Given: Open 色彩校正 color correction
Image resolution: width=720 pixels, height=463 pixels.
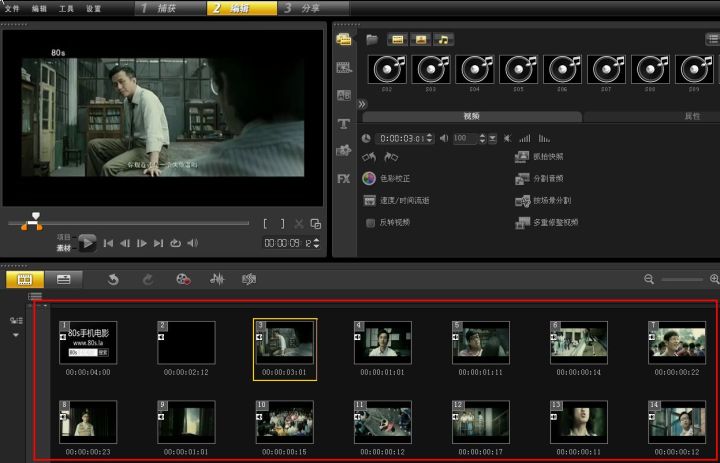Looking at the screenshot, I should click(x=386, y=178).
